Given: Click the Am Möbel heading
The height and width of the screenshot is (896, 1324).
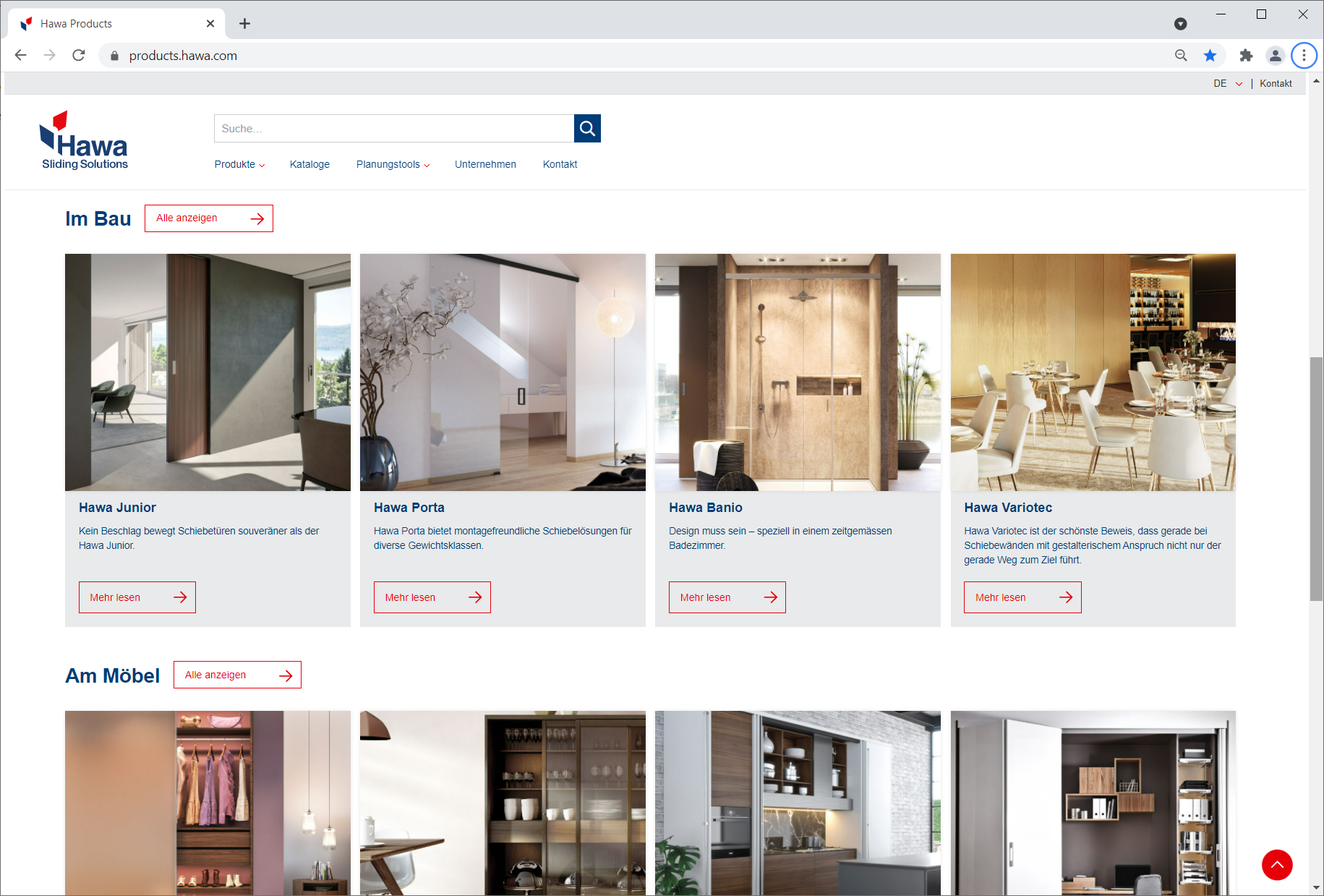Looking at the screenshot, I should (x=113, y=675).
